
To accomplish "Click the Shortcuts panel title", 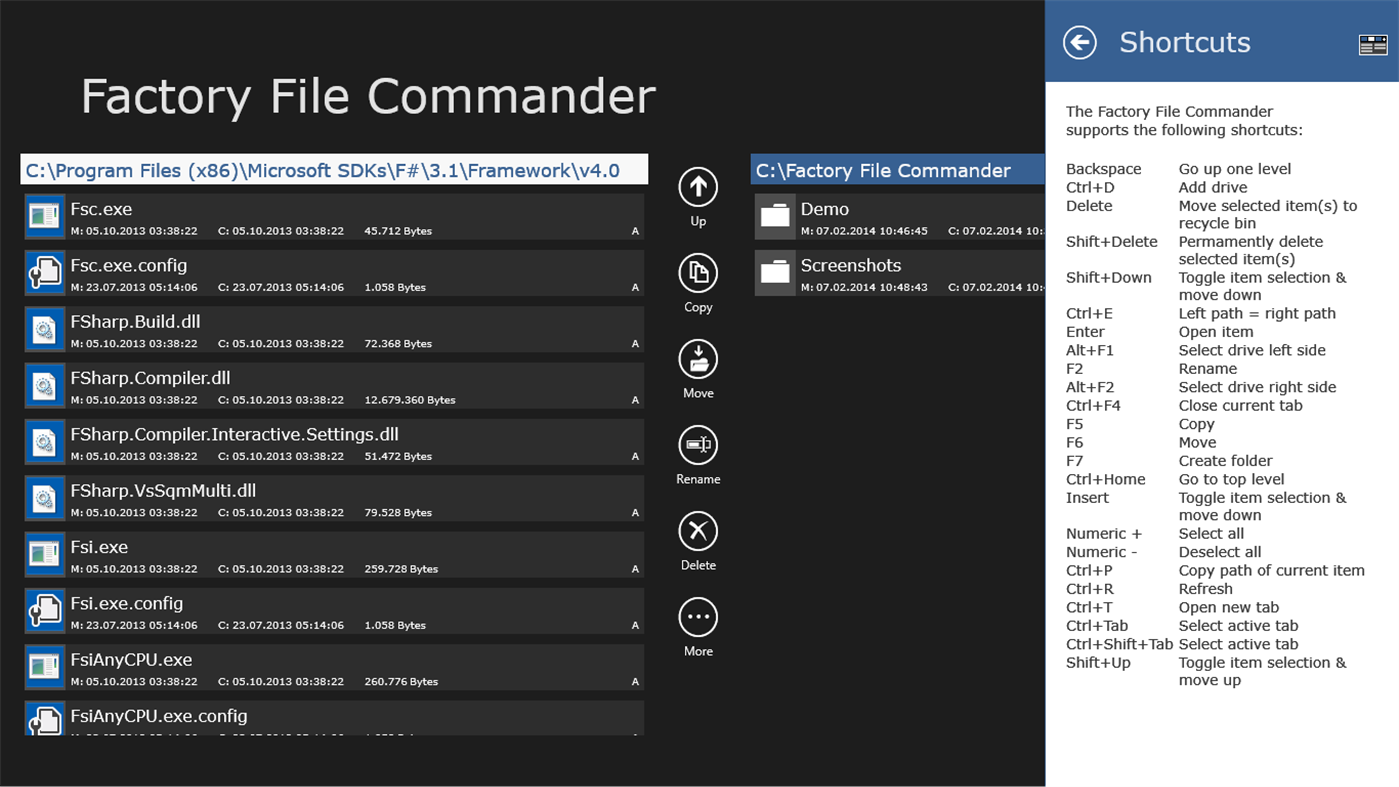I will pos(1185,42).
